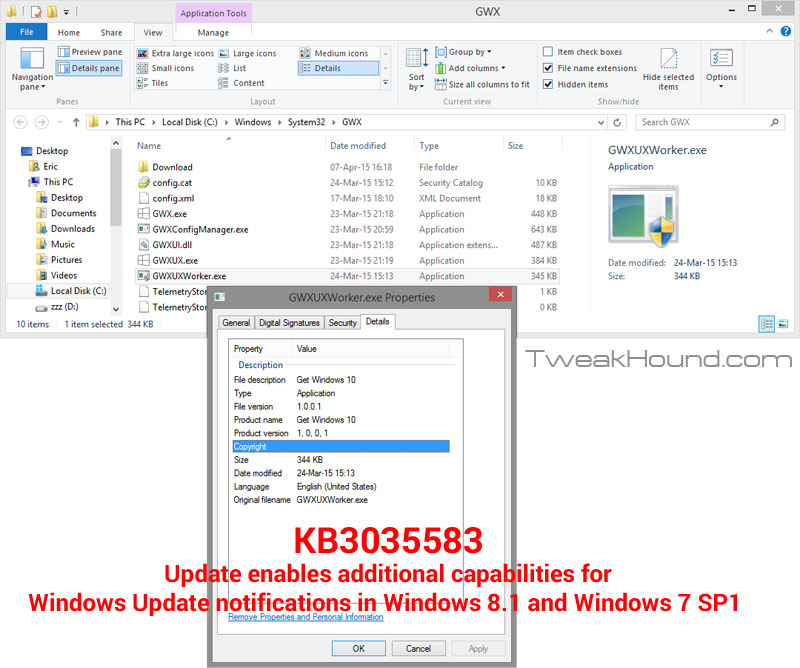Open Add columns dropdown

(x=470, y=68)
